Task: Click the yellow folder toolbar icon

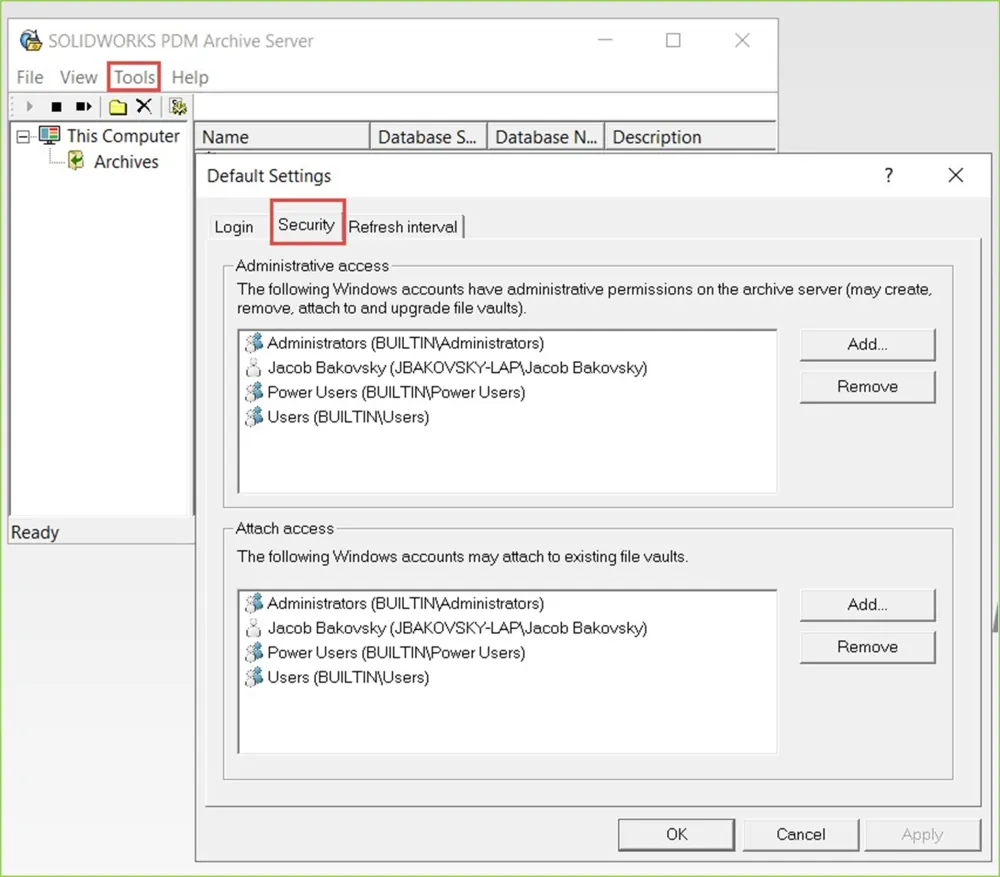Action: (118, 106)
